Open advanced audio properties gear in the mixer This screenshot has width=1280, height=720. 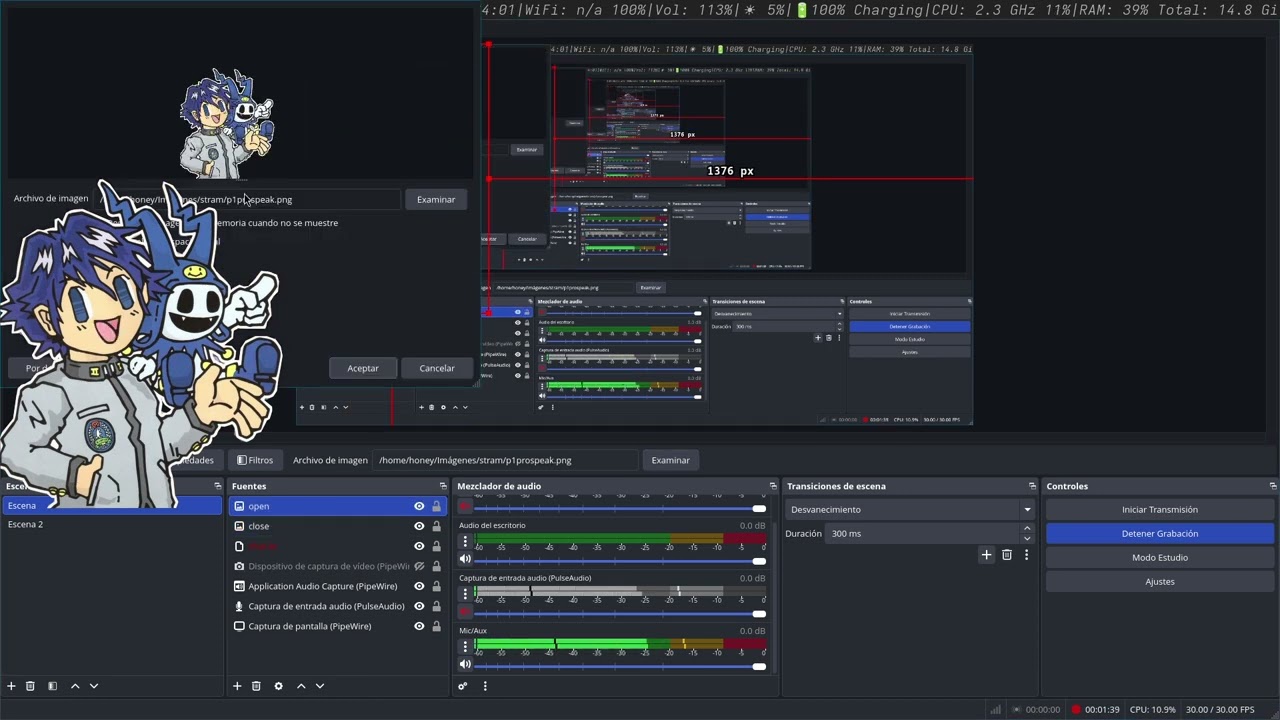462,686
